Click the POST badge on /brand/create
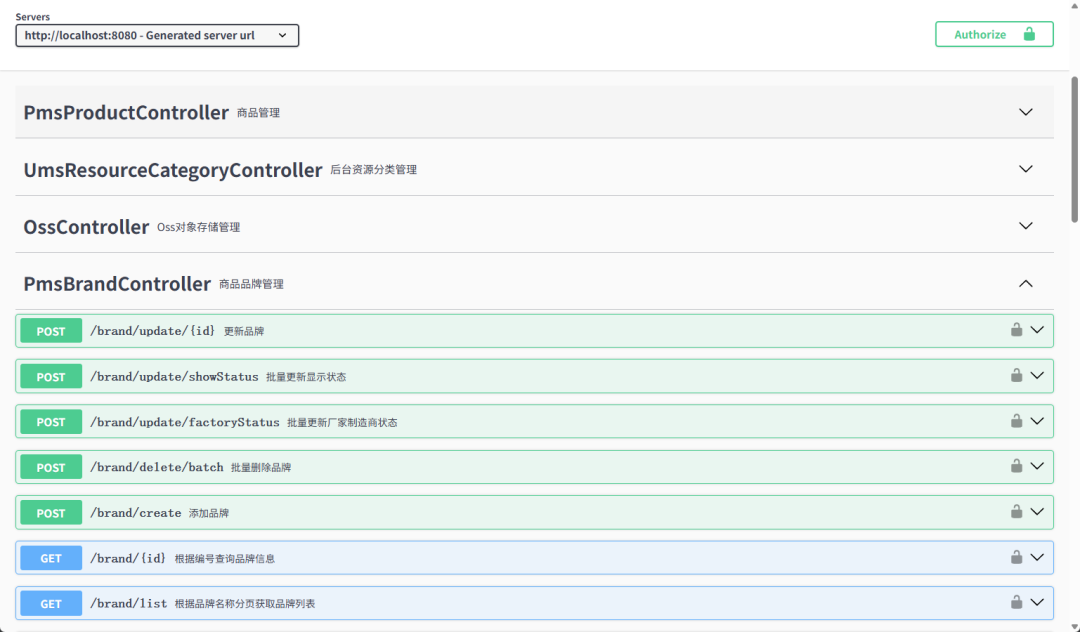Screen dimensions: 1080x632 tap(50, 512)
